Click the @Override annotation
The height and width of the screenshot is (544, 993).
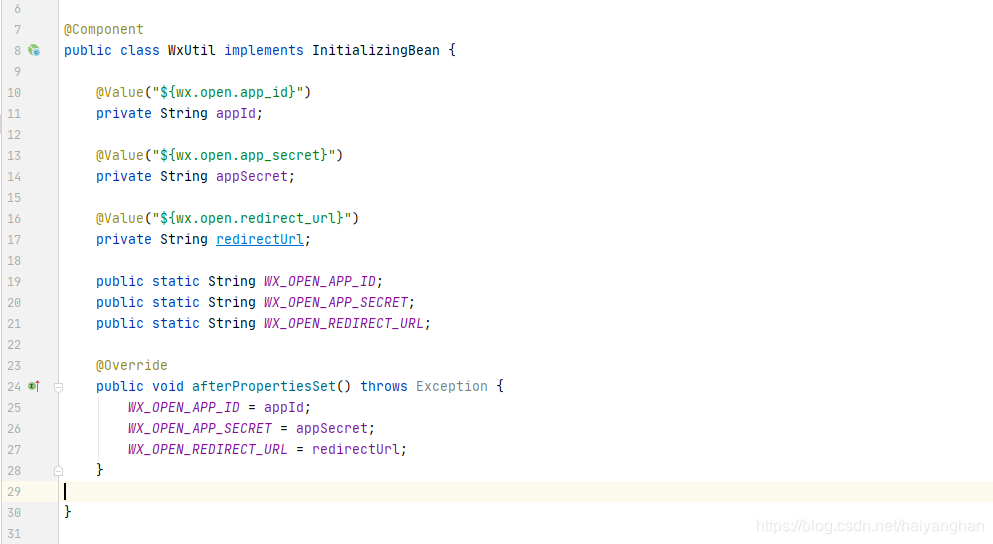click(x=132, y=365)
